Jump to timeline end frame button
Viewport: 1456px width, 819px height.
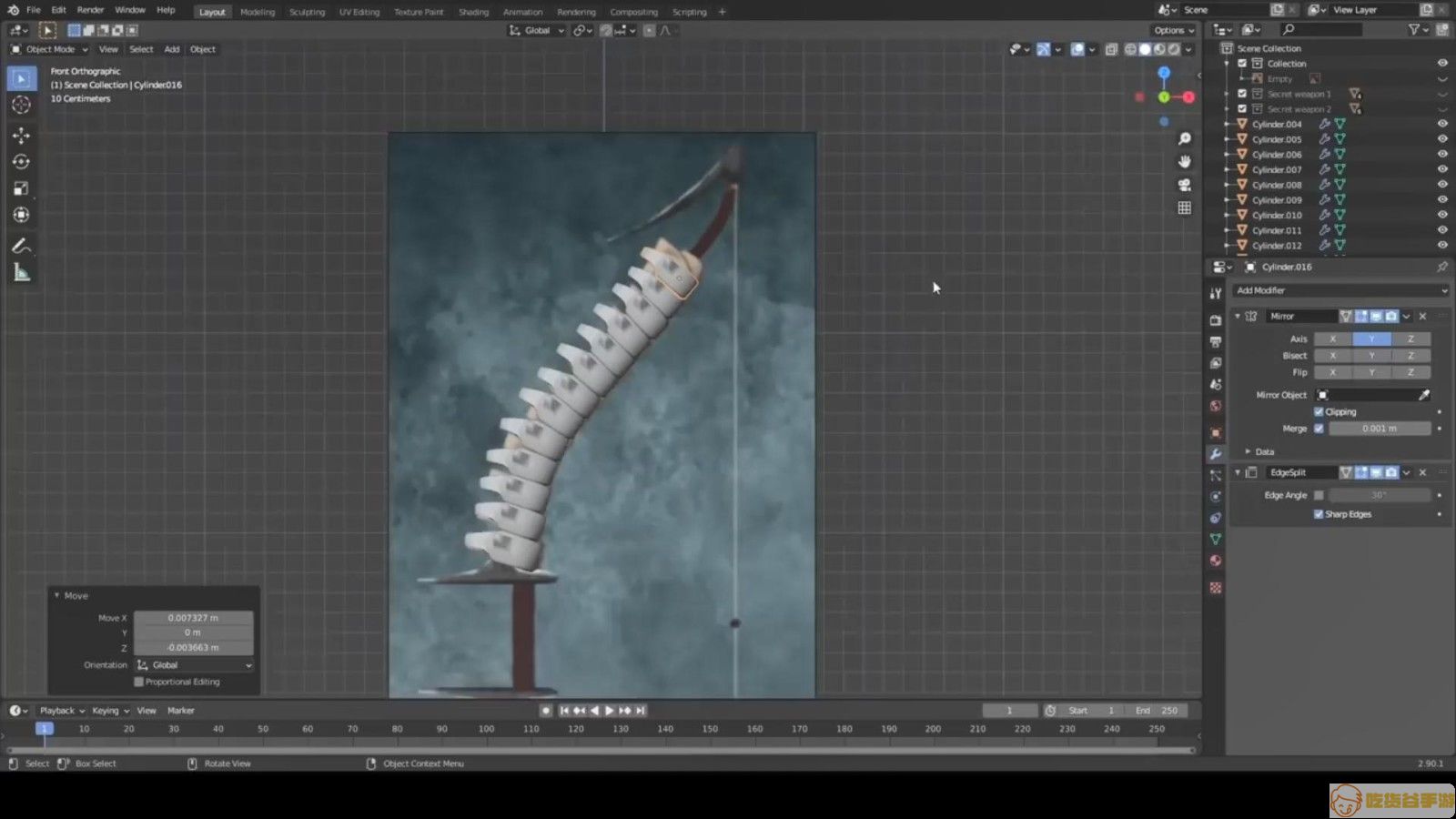pyautogui.click(x=641, y=711)
